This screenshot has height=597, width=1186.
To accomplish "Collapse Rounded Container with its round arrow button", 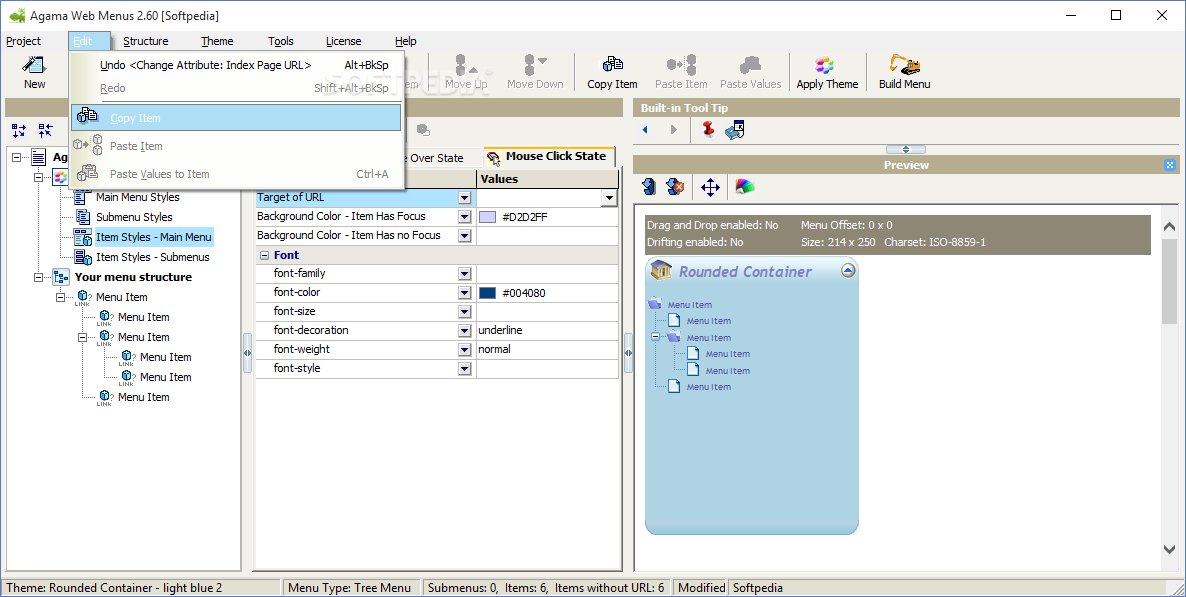I will 848,270.
